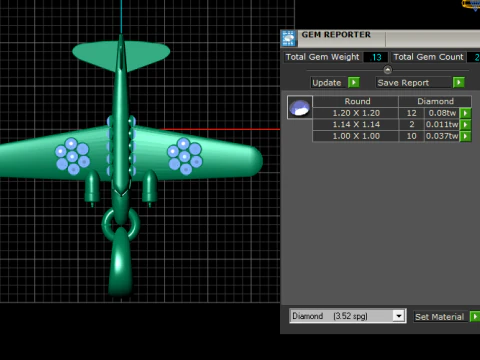This screenshot has width=480, height=360.
Task: Click the Set Material button label
Action: click(x=439, y=317)
